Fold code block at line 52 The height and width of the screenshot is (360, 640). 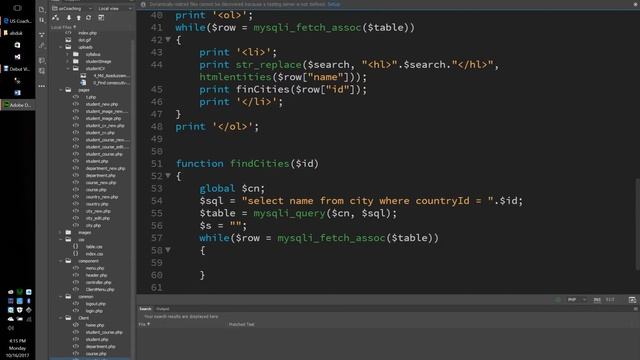pyautogui.click(x=168, y=176)
